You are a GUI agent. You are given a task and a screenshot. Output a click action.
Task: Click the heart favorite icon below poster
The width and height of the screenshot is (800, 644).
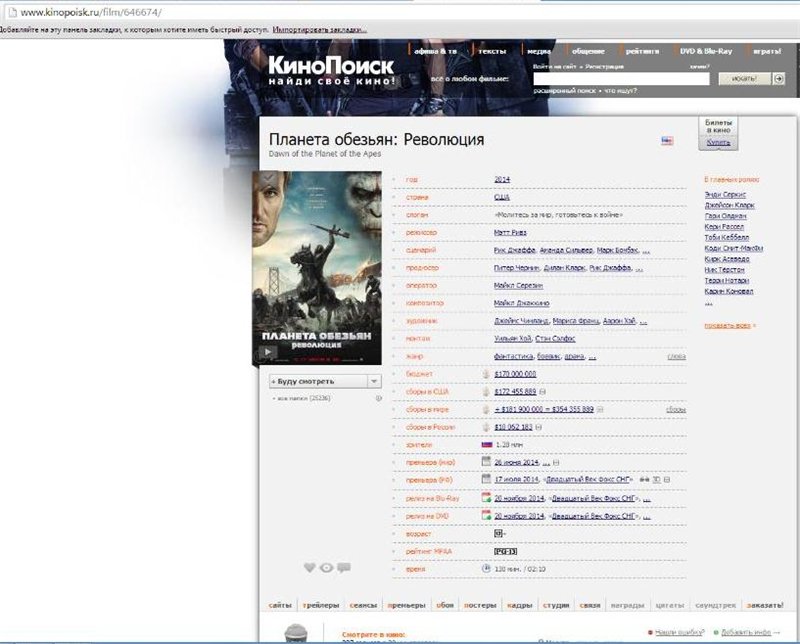(309, 567)
